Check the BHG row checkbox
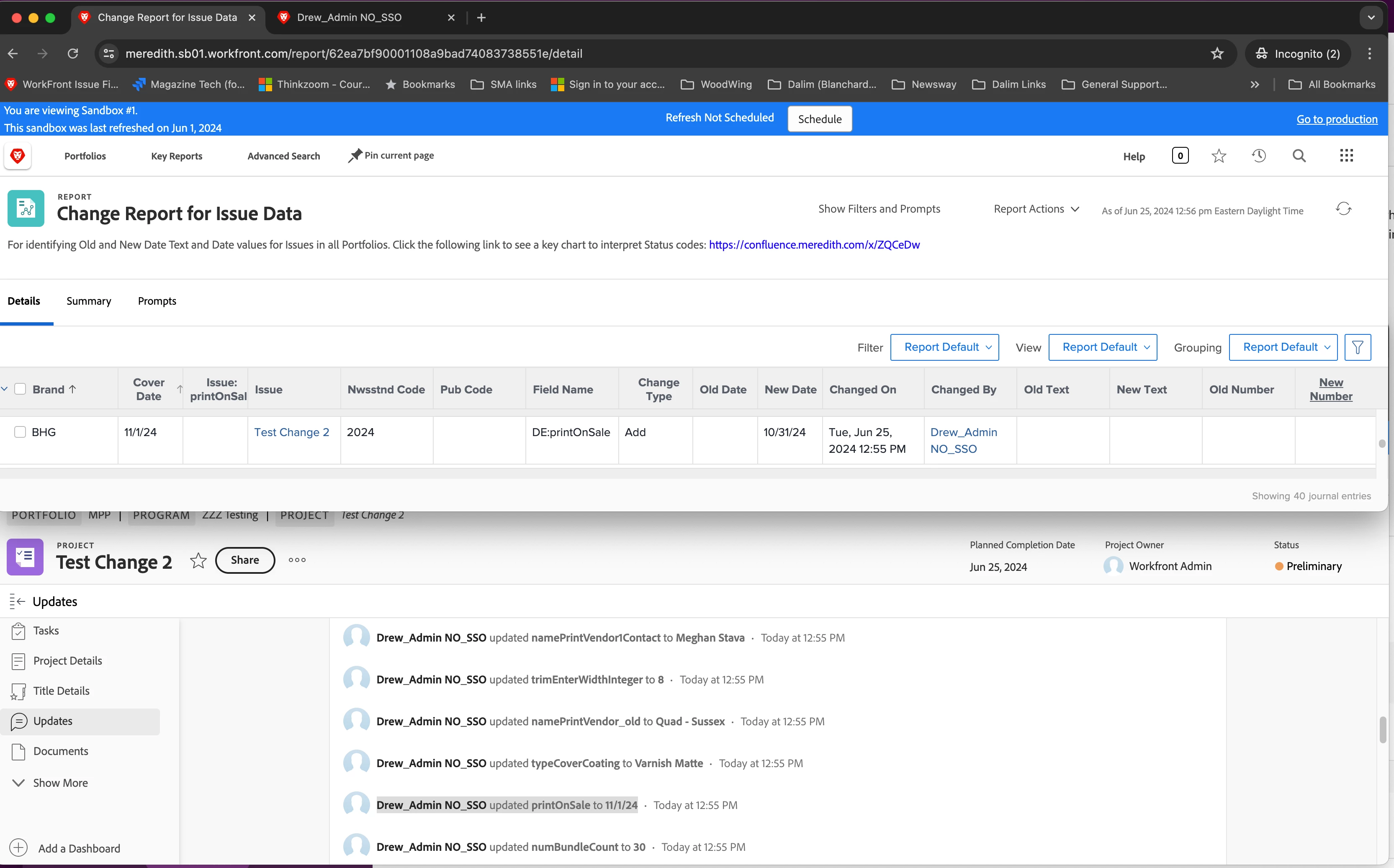This screenshot has height=868, width=1394. [x=20, y=432]
